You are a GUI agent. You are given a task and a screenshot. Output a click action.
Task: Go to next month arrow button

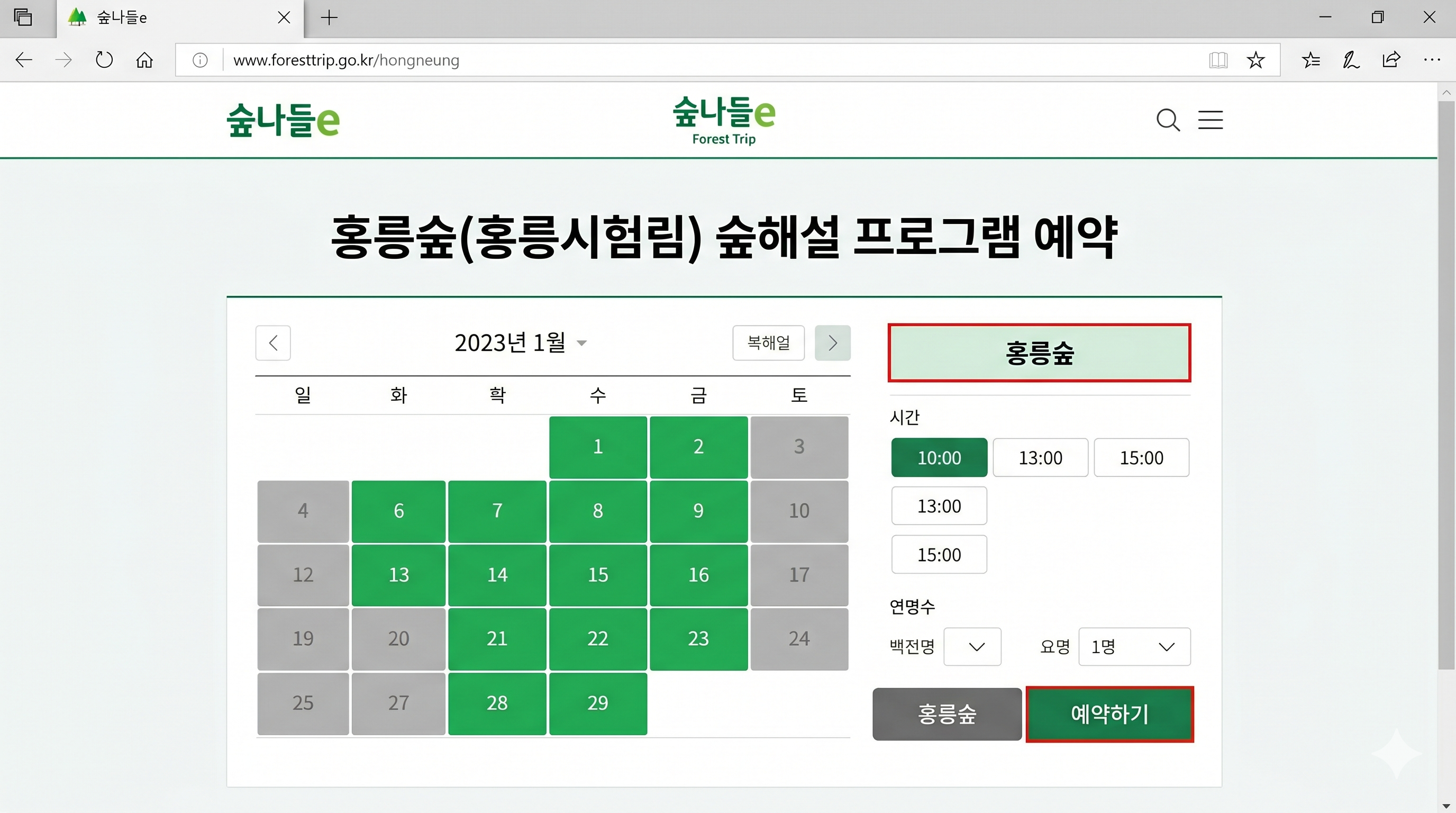click(x=832, y=342)
